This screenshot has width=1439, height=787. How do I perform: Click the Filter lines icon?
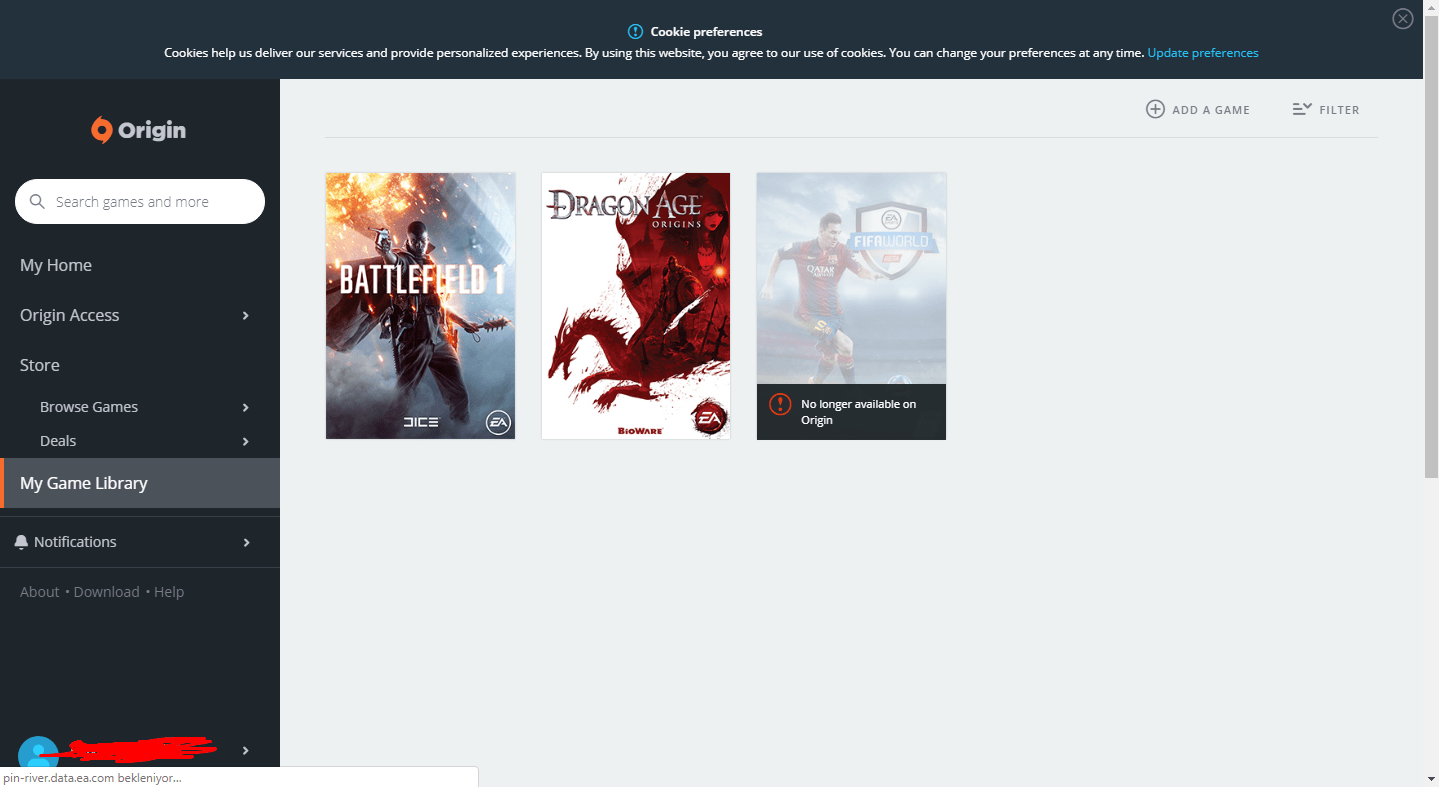click(1301, 109)
